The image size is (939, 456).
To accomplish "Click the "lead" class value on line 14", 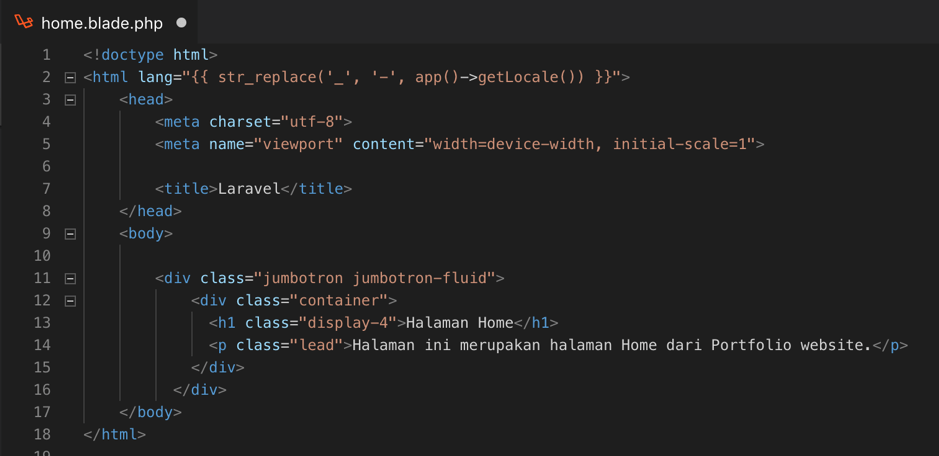I will point(317,345).
